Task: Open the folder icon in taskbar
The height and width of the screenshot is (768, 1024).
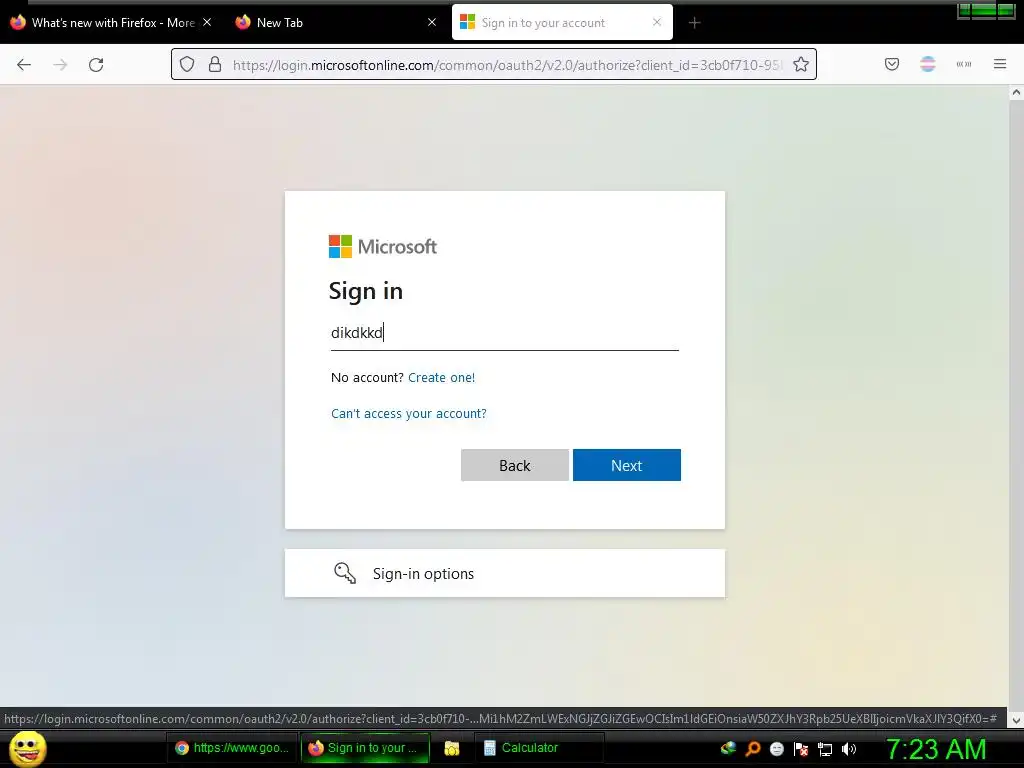Action: click(x=452, y=748)
